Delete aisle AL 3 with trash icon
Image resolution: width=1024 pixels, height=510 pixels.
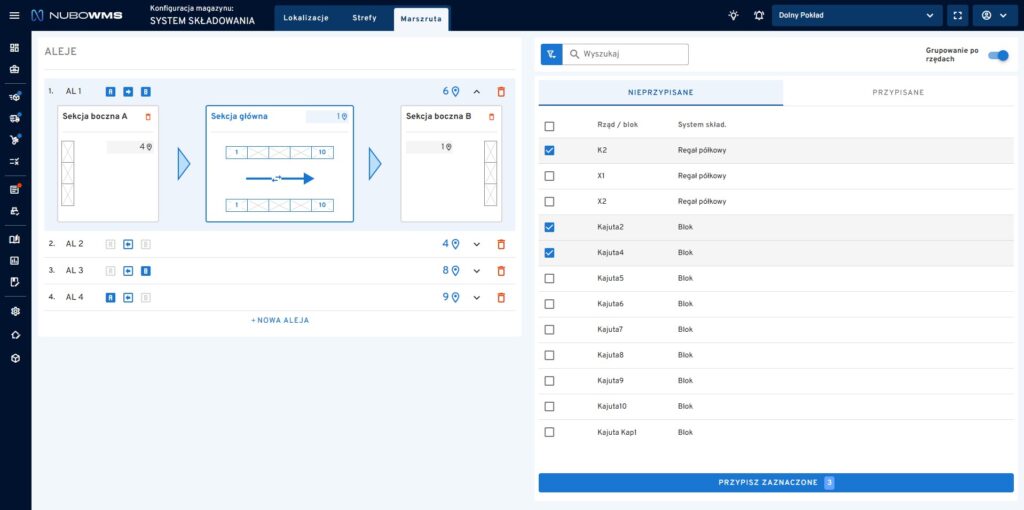click(501, 270)
